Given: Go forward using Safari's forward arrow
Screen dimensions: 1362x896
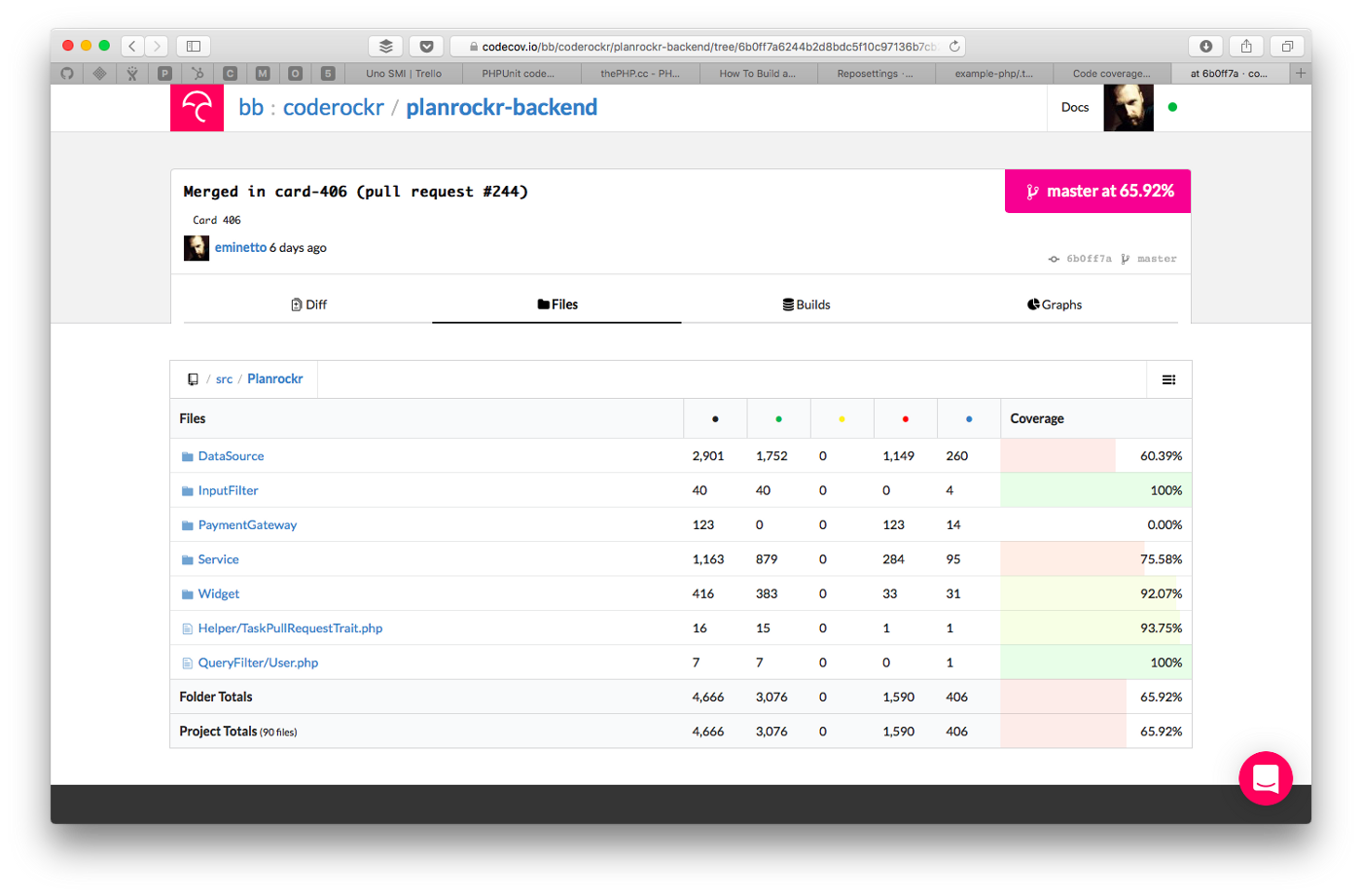Looking at the screenshot, I should tap(157, 46).
